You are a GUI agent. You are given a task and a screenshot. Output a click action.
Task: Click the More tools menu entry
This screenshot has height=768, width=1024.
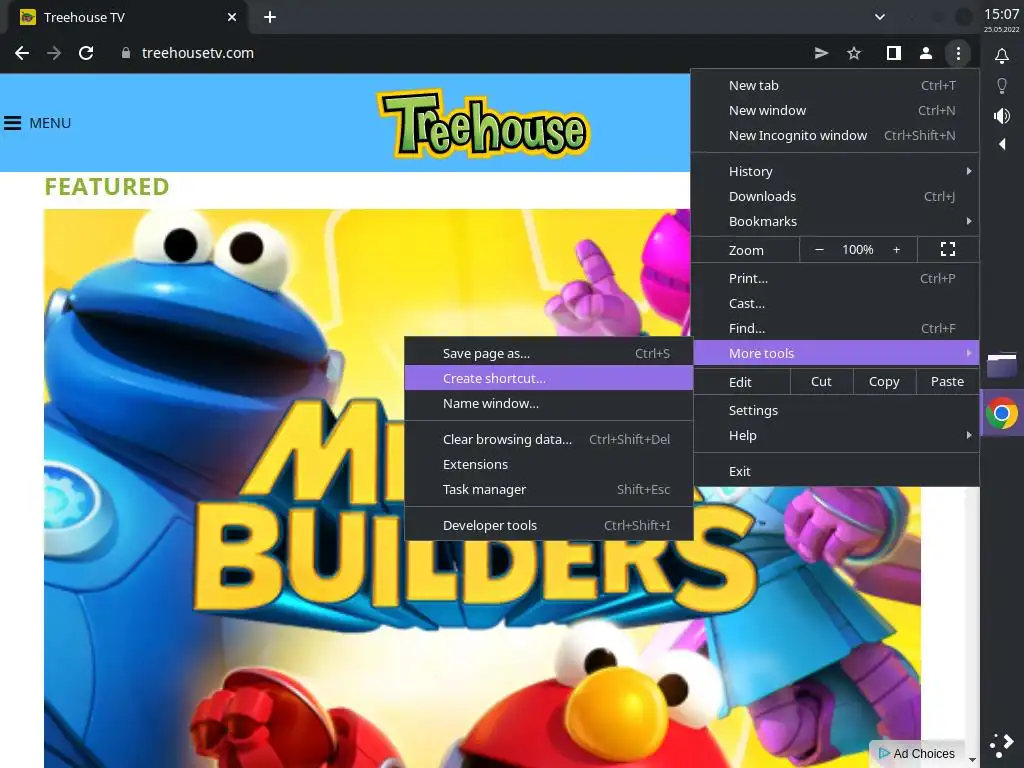point(835,353)
